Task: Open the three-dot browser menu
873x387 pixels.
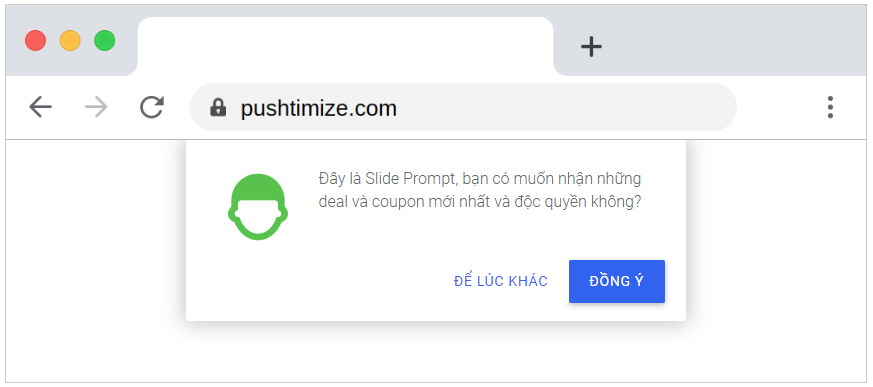Action: point(830,107)
